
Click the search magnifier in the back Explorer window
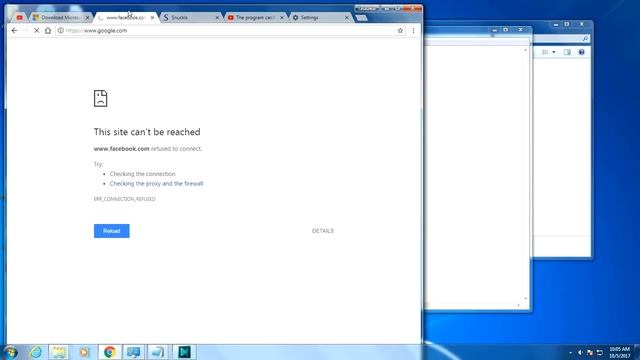click(585, 38)
